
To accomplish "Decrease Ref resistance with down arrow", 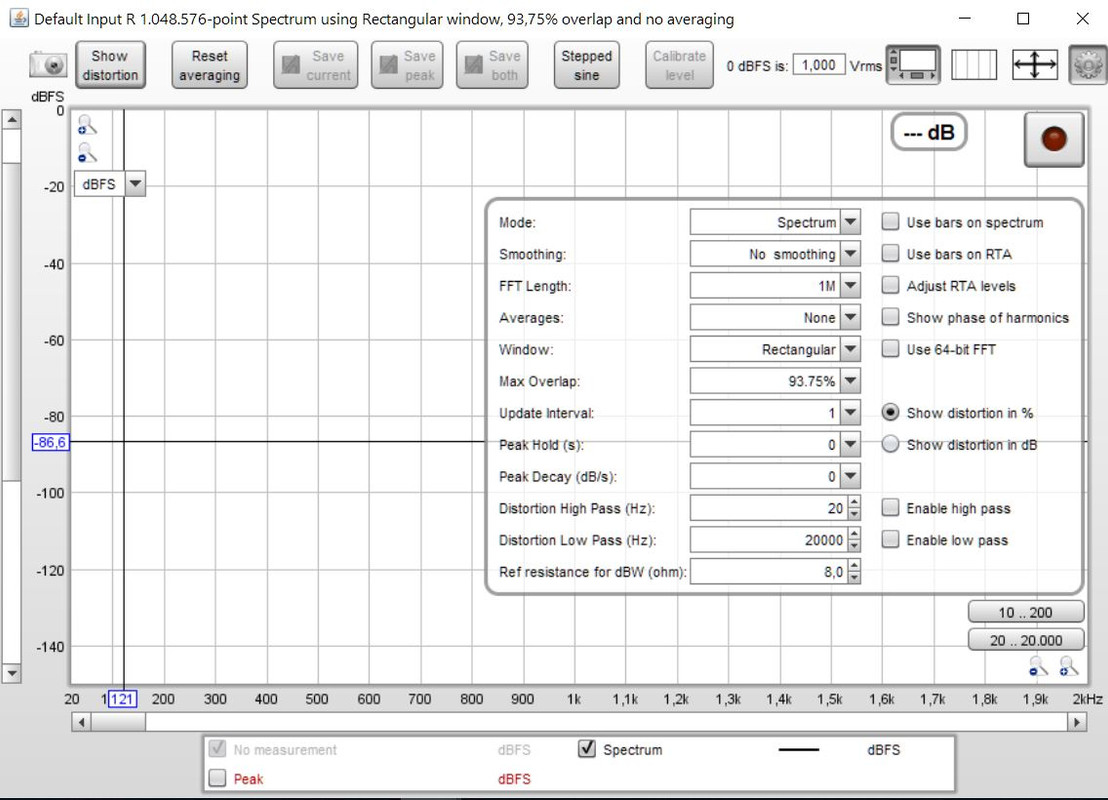I will pyautogui.click(x=854, y=577).
